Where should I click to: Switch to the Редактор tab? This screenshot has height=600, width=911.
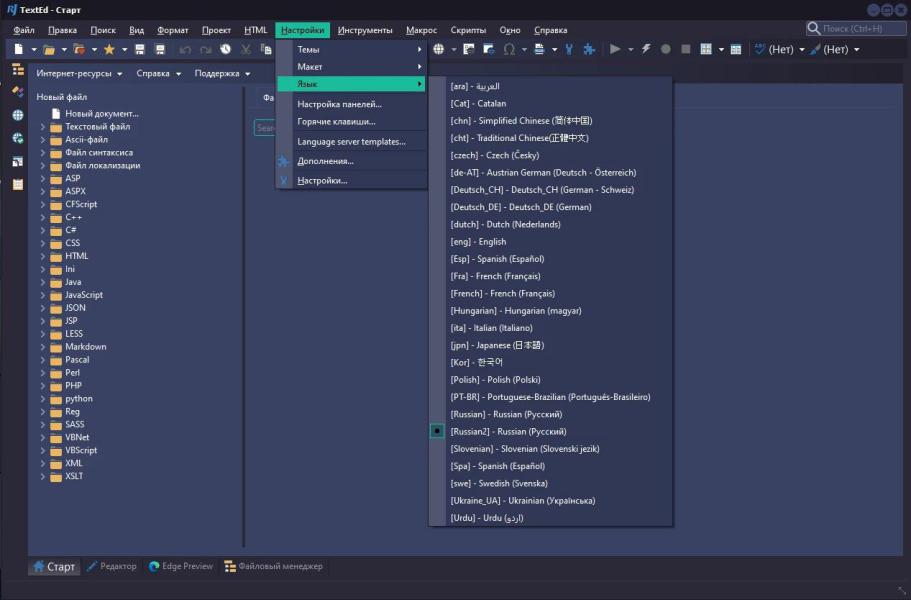[112, 566]
